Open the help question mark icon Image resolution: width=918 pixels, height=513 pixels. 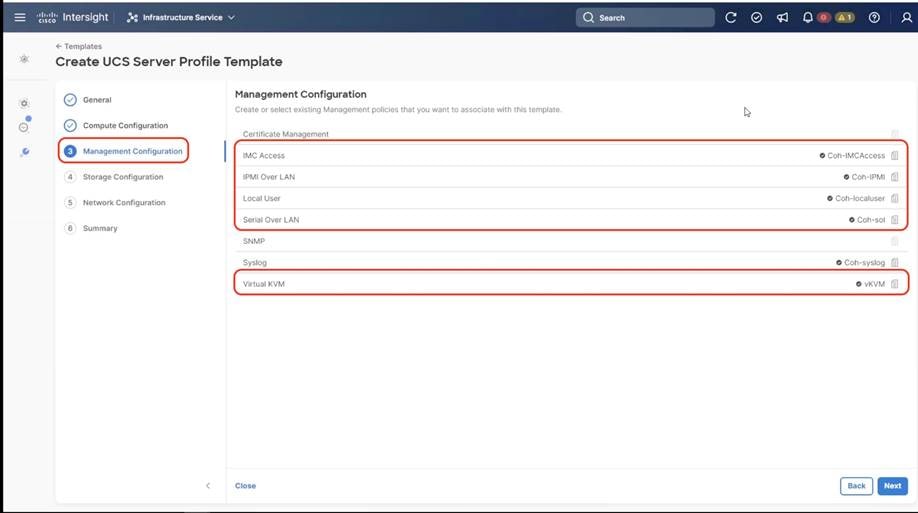pyautogui.click(x=874, y=18)
